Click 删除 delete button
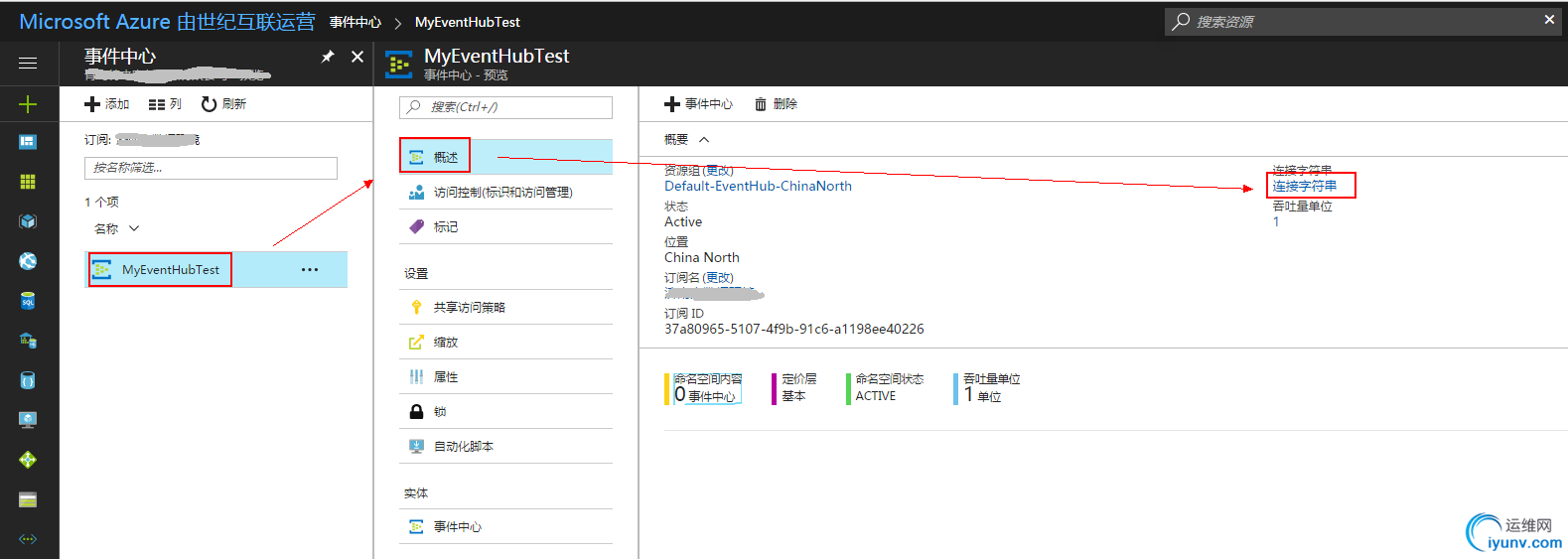Image resolution: width=1568 pixels, height=559 pixels. pos(776,104)
